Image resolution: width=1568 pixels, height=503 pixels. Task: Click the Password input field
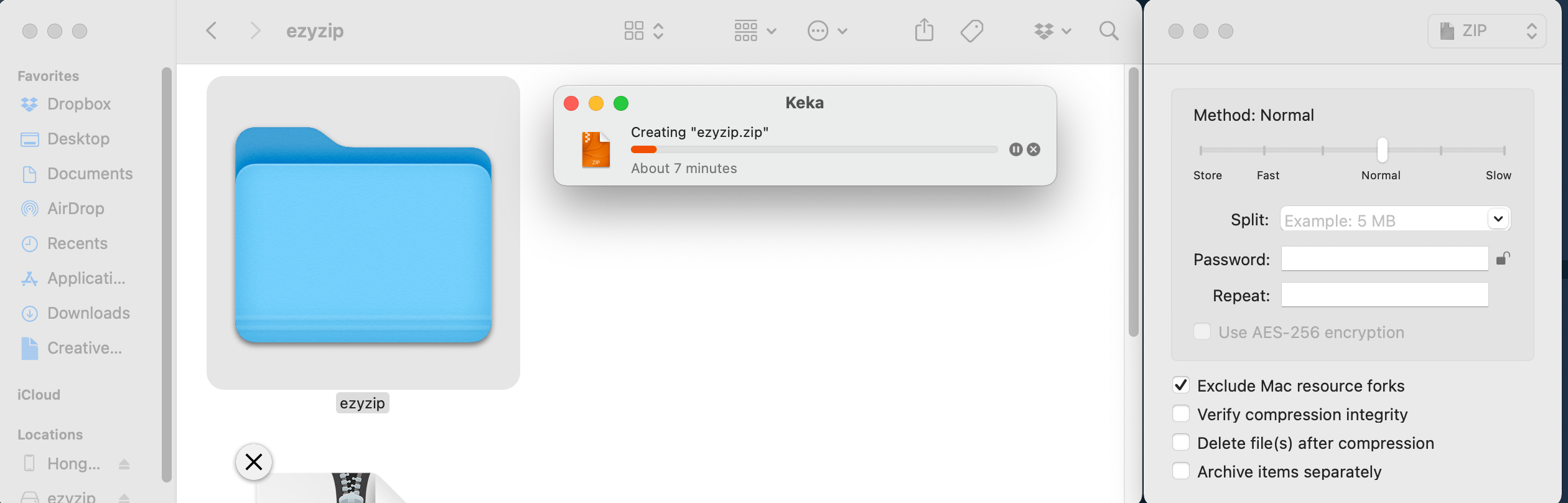click(x=1384, y=258)
